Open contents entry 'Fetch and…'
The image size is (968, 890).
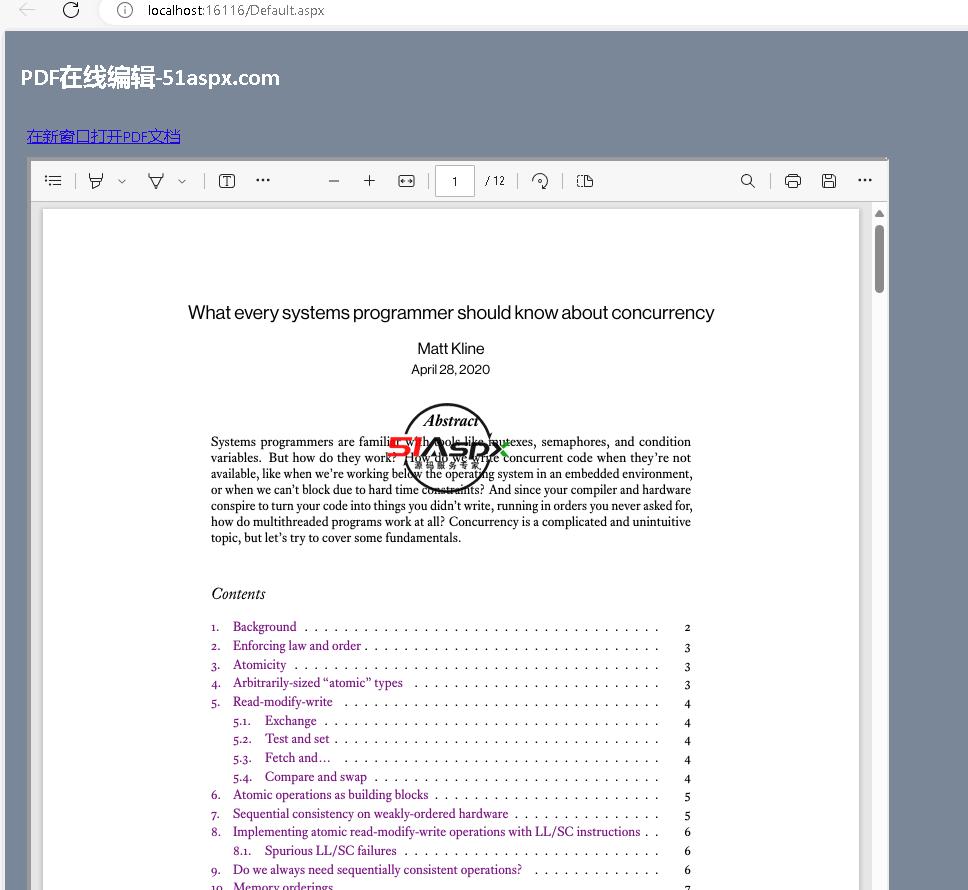298,758
